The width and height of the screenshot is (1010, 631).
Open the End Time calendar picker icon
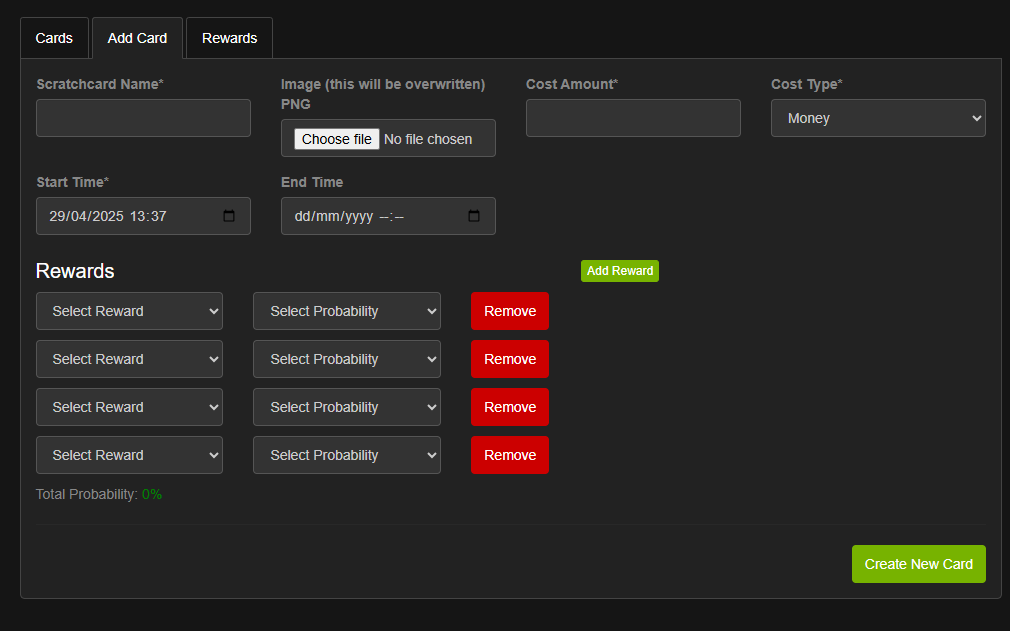[x=474, y=216]
